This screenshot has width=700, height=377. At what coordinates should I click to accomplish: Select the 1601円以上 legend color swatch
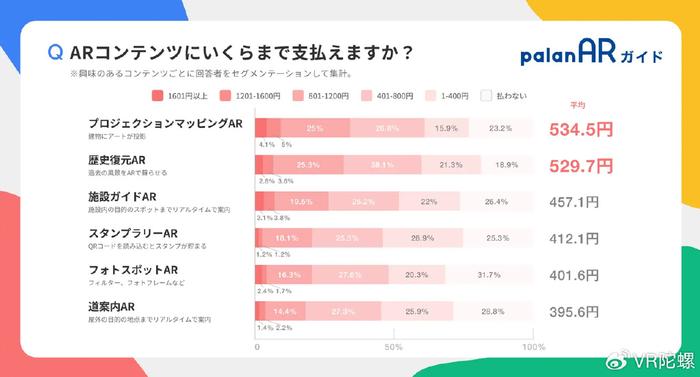(x=157, y=96)
